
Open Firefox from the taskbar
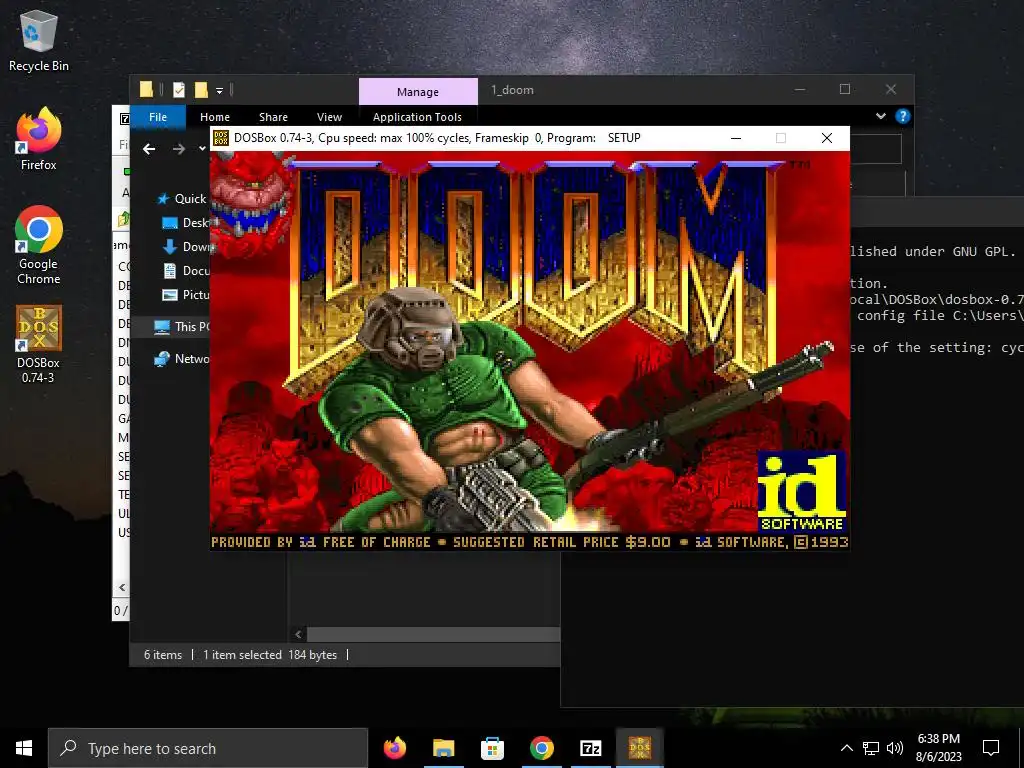[394, 748]
